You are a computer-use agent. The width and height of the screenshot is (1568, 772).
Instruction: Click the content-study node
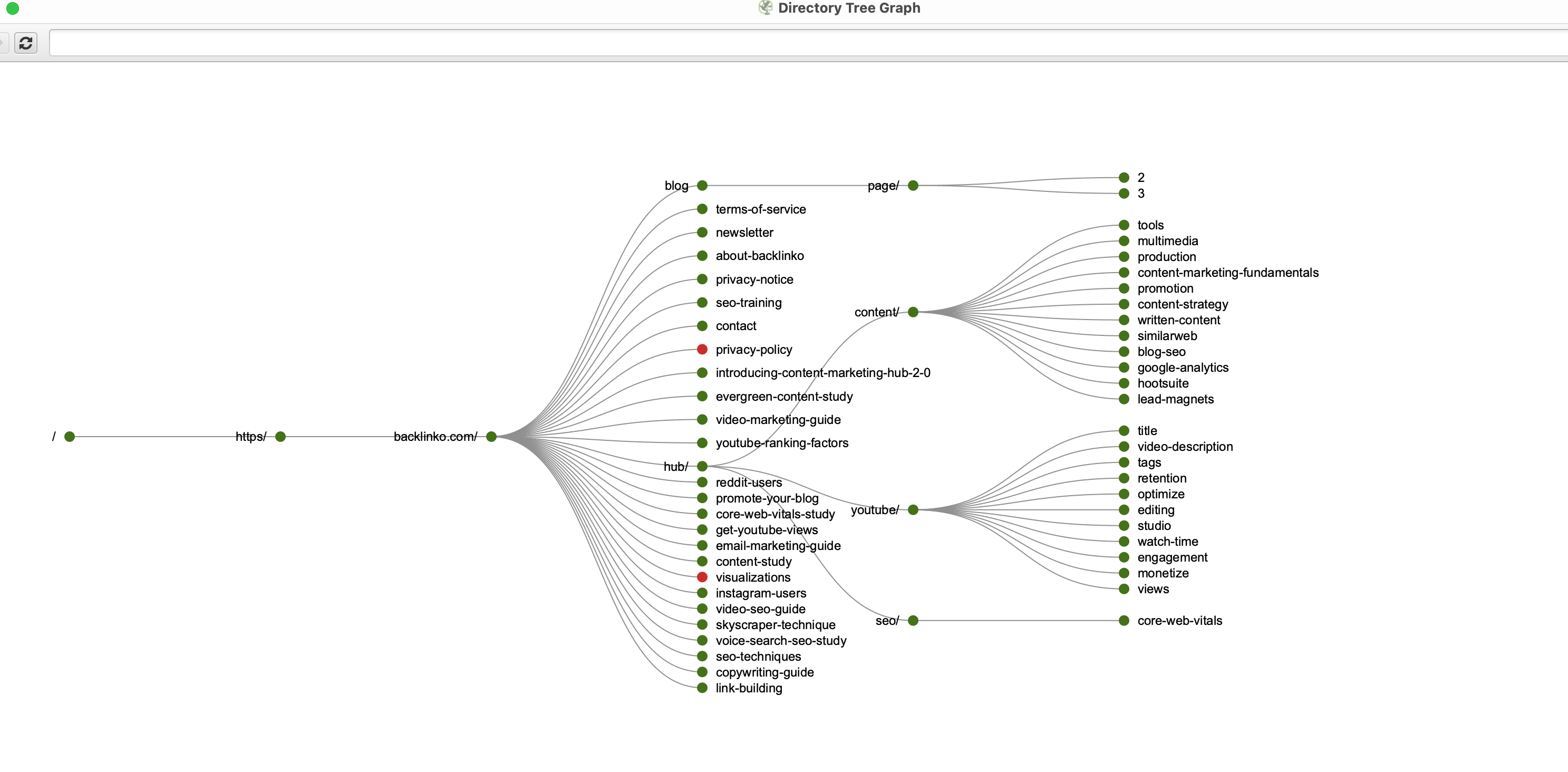click(702, 562)
